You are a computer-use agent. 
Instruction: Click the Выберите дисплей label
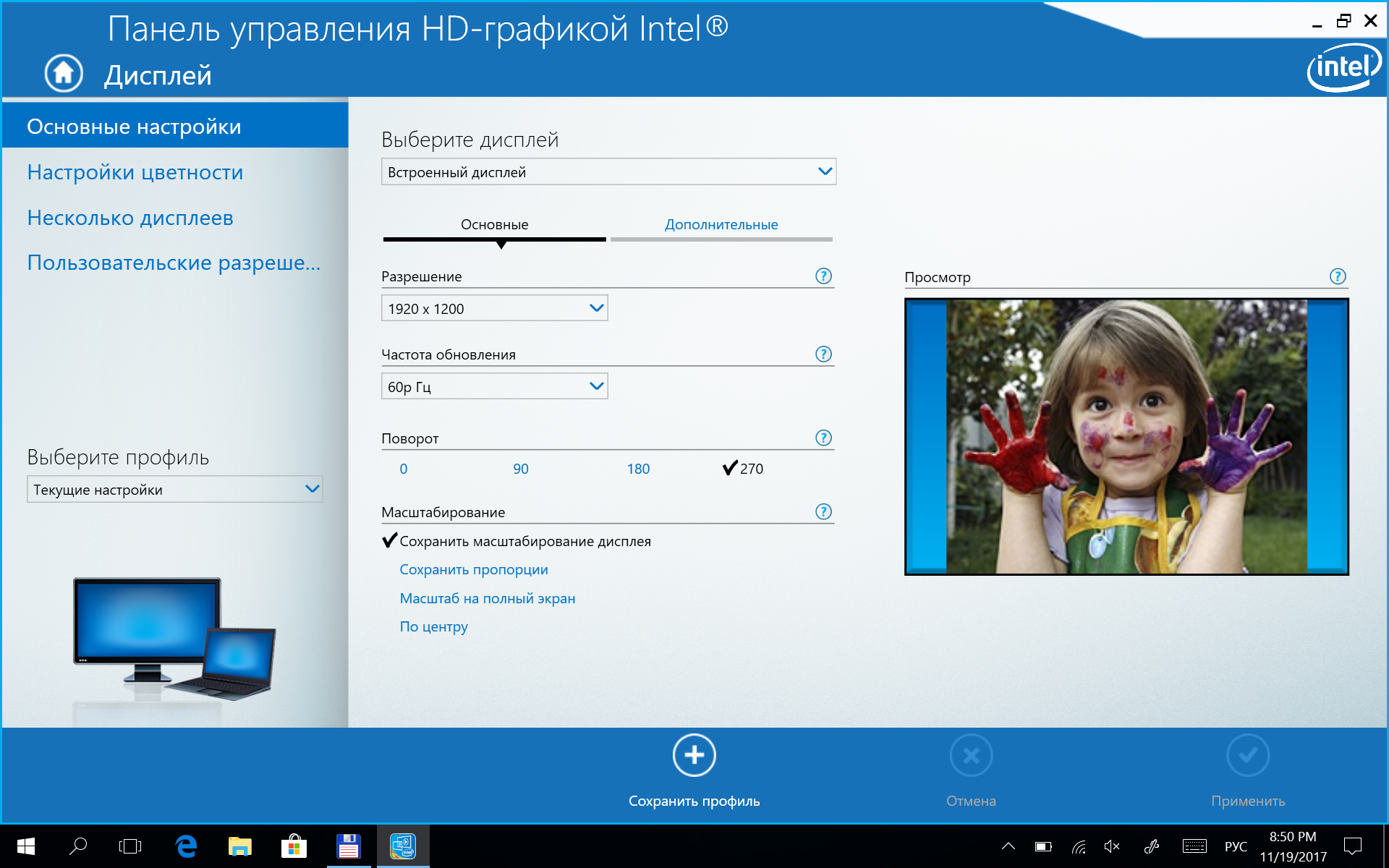[470, 140]
